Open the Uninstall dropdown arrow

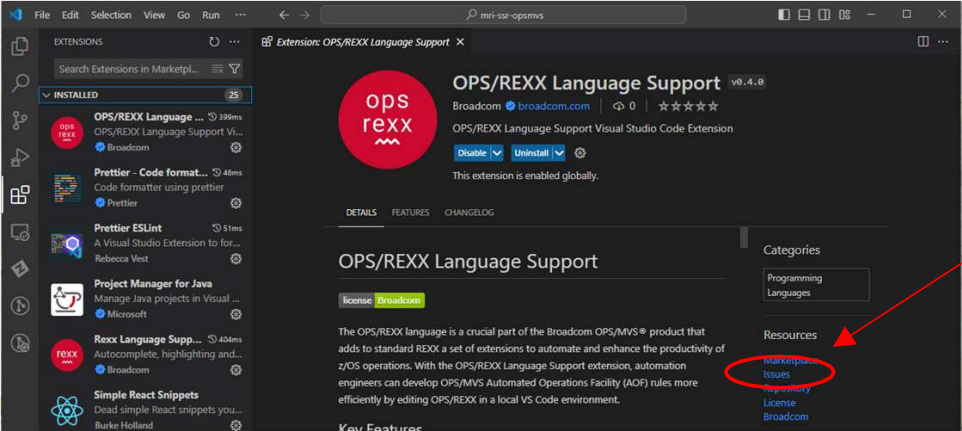pos(559,153)
